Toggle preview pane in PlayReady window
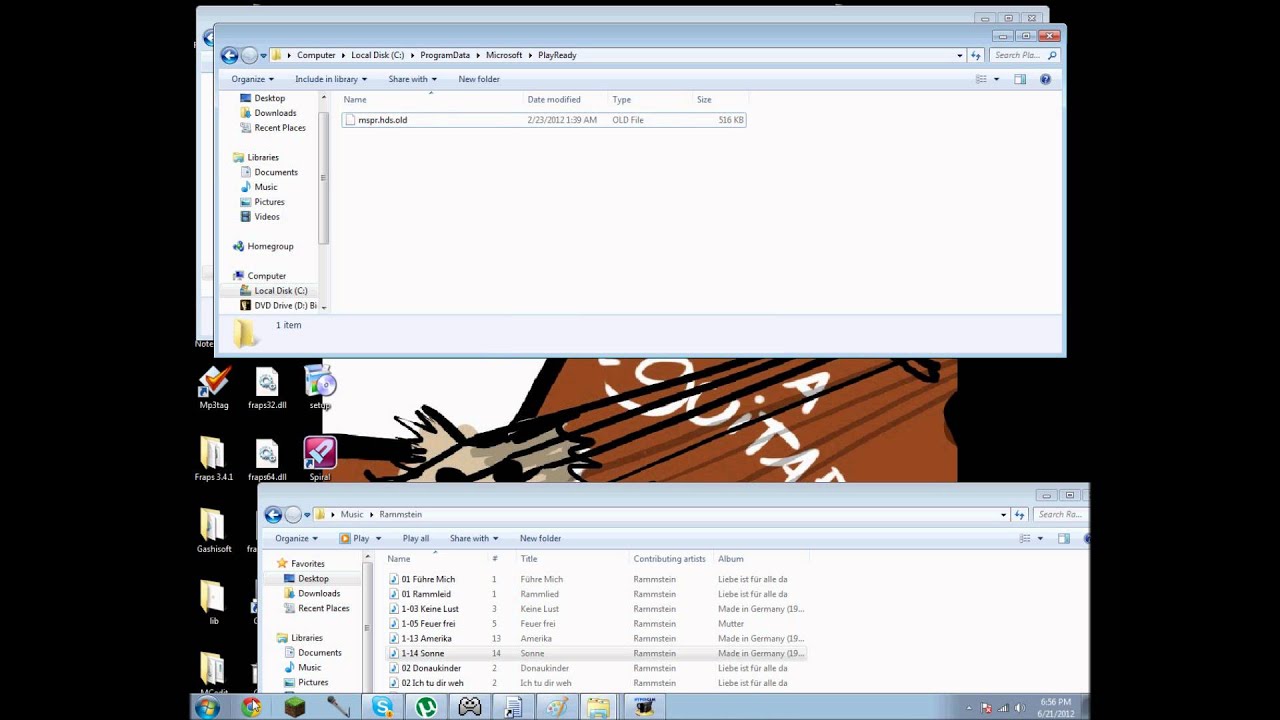 (x=1020, y=79)
